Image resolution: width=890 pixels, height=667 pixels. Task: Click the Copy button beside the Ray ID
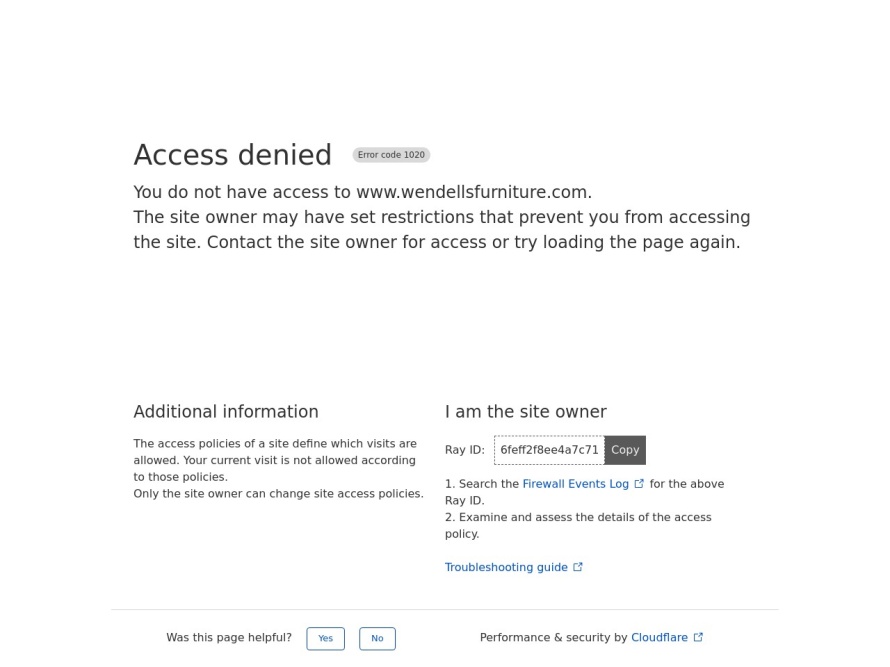(x=625, y=450)
